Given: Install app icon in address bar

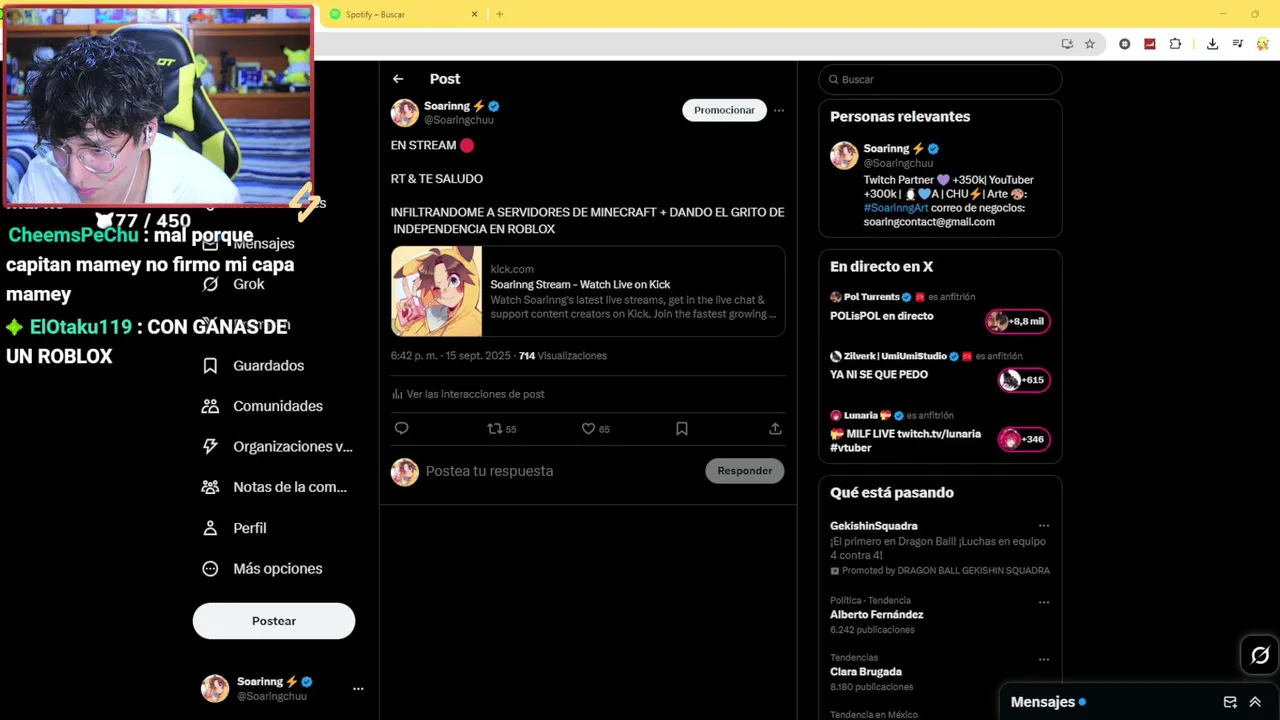Looking at the screenshot, I should 1067,44.
